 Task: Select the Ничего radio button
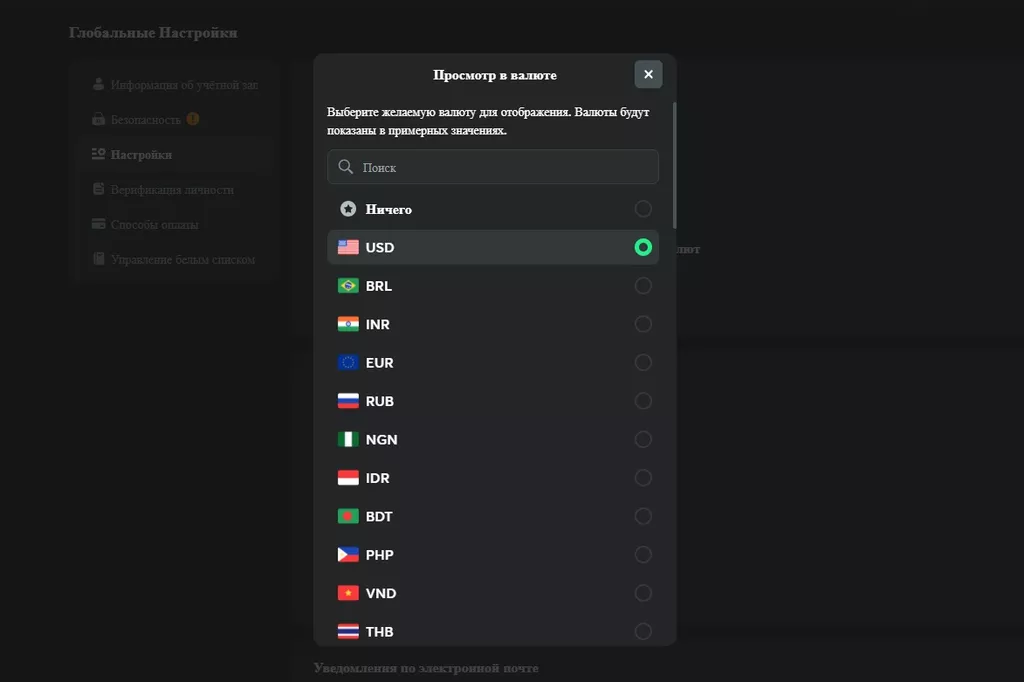point(643,209)
